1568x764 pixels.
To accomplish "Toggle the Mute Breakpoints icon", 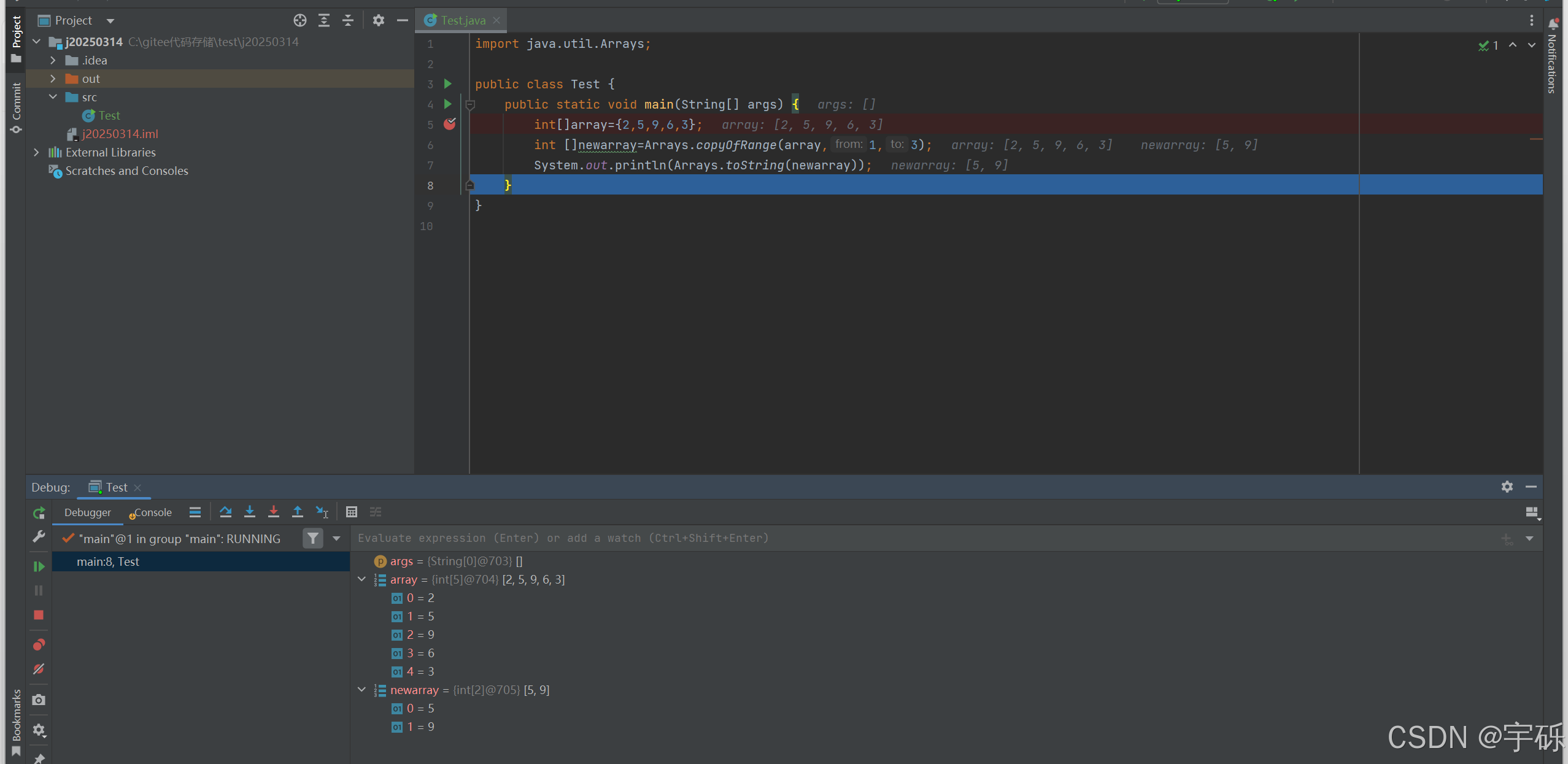I will coord(39,669).
